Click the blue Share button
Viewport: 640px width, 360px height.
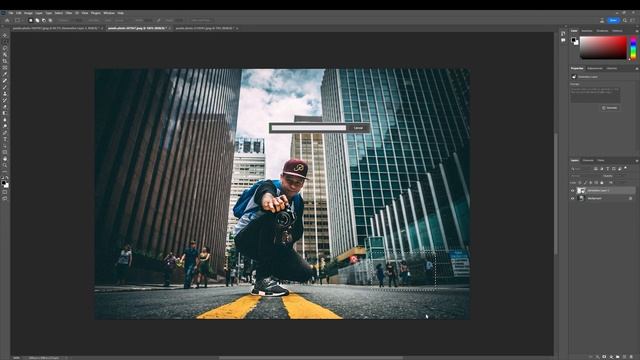click(x=613, y=20)
